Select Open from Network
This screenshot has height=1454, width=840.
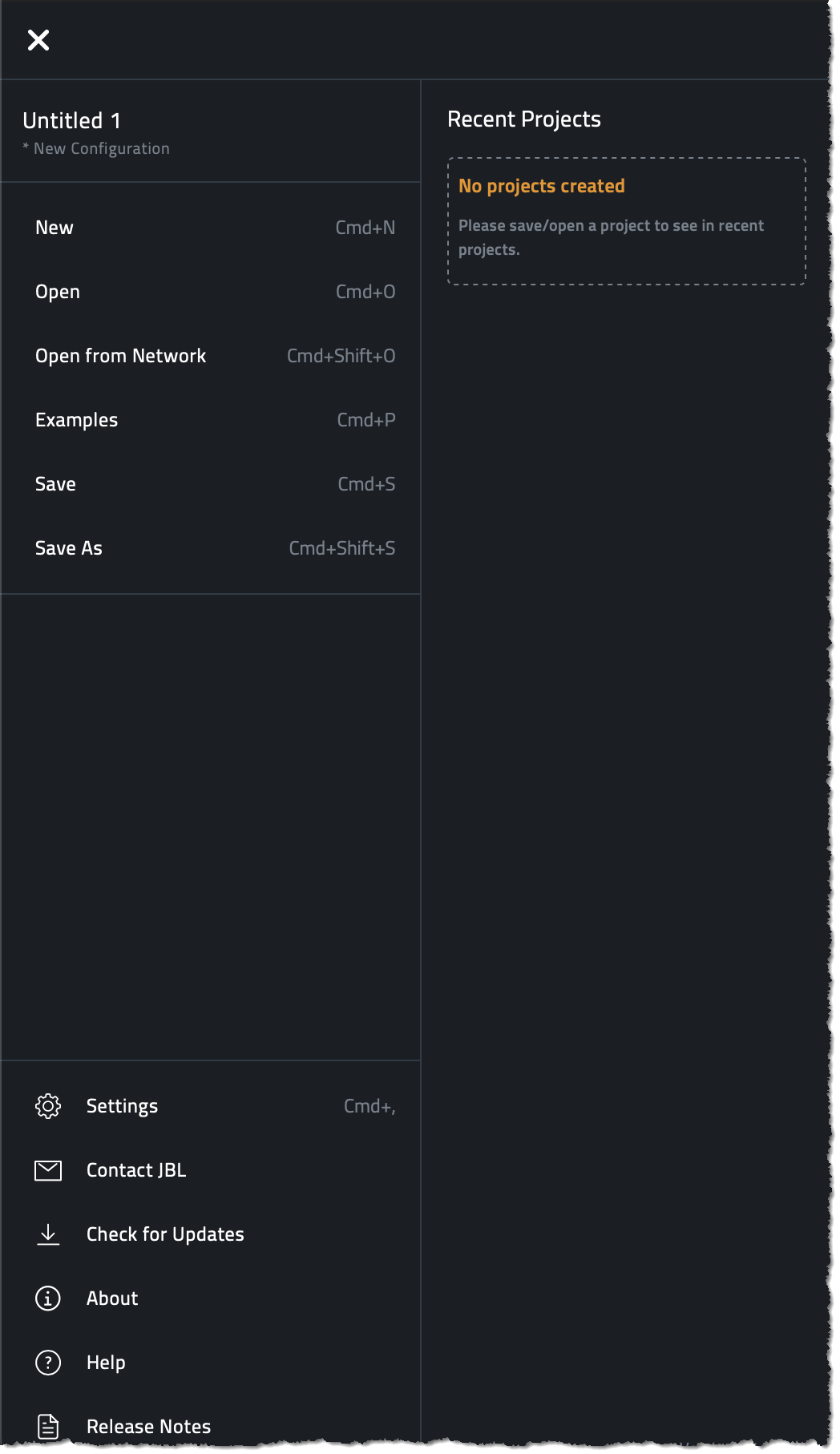pyautogui.click(x=211, y=356)
